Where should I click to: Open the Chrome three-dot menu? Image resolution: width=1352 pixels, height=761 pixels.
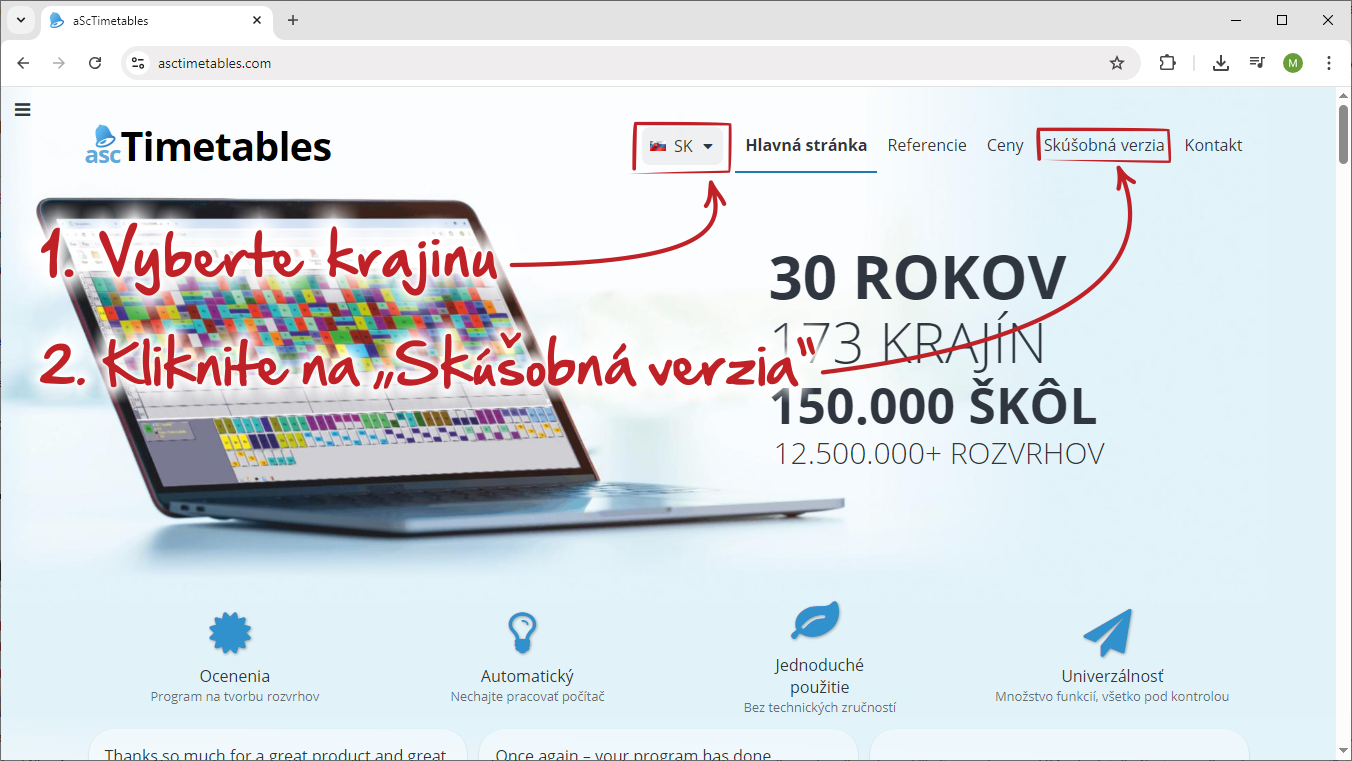click(x=1329, y=63)
